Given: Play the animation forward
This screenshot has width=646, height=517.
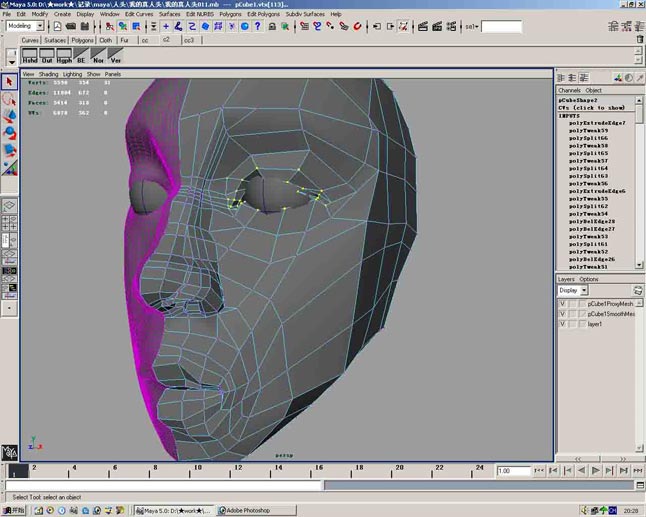Looking at the screenshot, I should click(595, 470).
